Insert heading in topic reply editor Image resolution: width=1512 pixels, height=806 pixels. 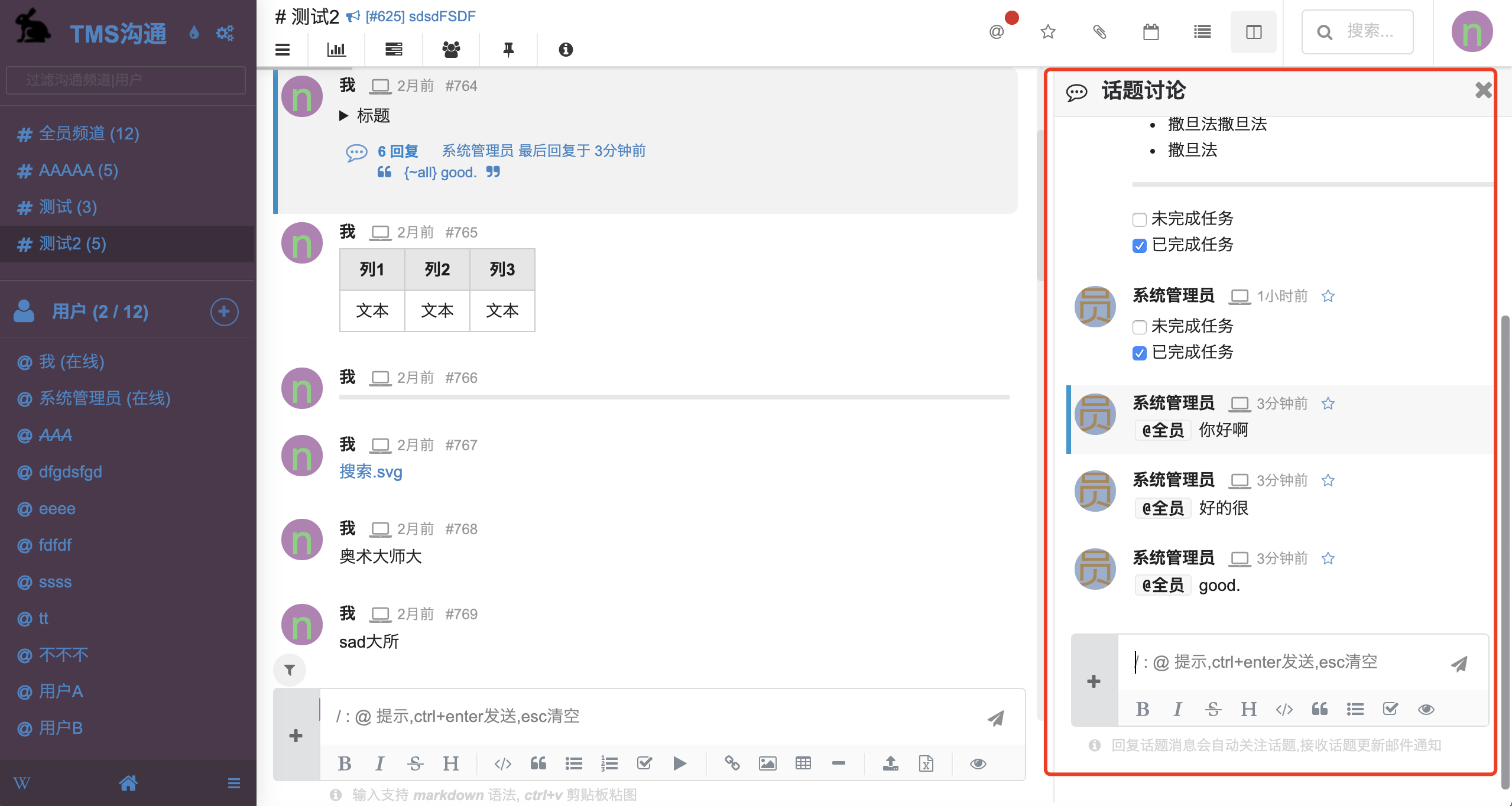[x=1249, y=709]
